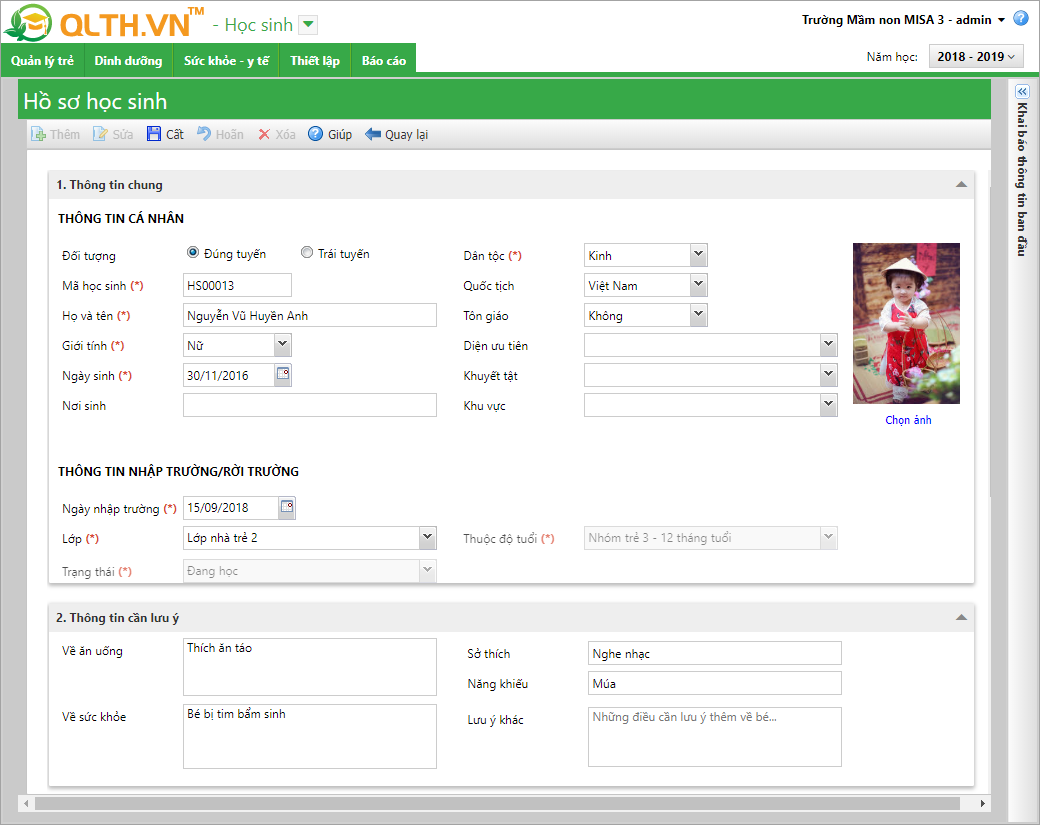1040x825 pixels.
Task: Click the student photo thumbnail
Action: pos(906,323)
